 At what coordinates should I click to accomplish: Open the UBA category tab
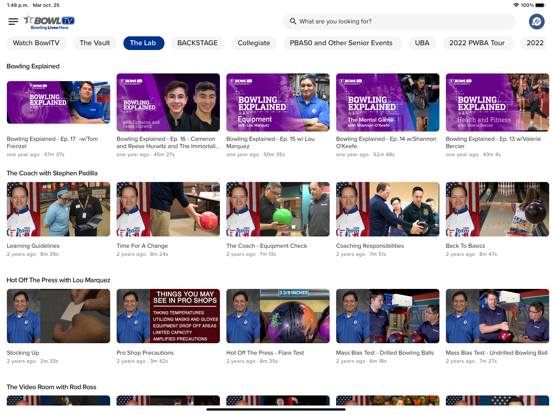click(x=422, y=43)
